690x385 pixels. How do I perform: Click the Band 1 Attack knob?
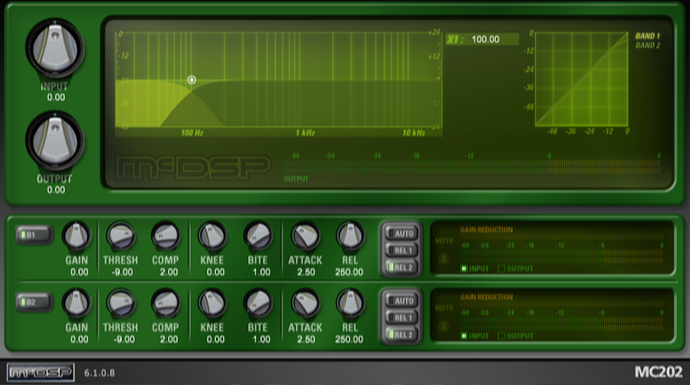click(x=305, y=235)
